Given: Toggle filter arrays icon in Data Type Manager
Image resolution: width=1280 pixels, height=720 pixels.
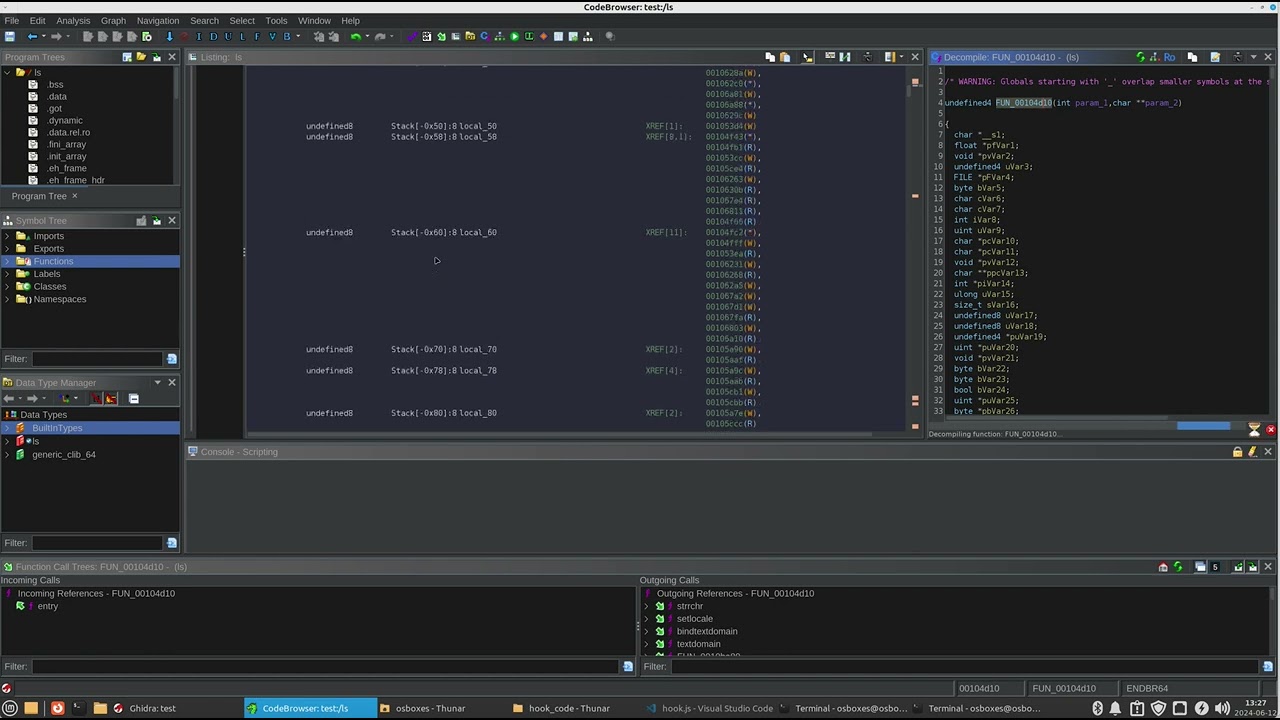Looking at the screenshot, I should pyautogui.click(x=97, y=399).
